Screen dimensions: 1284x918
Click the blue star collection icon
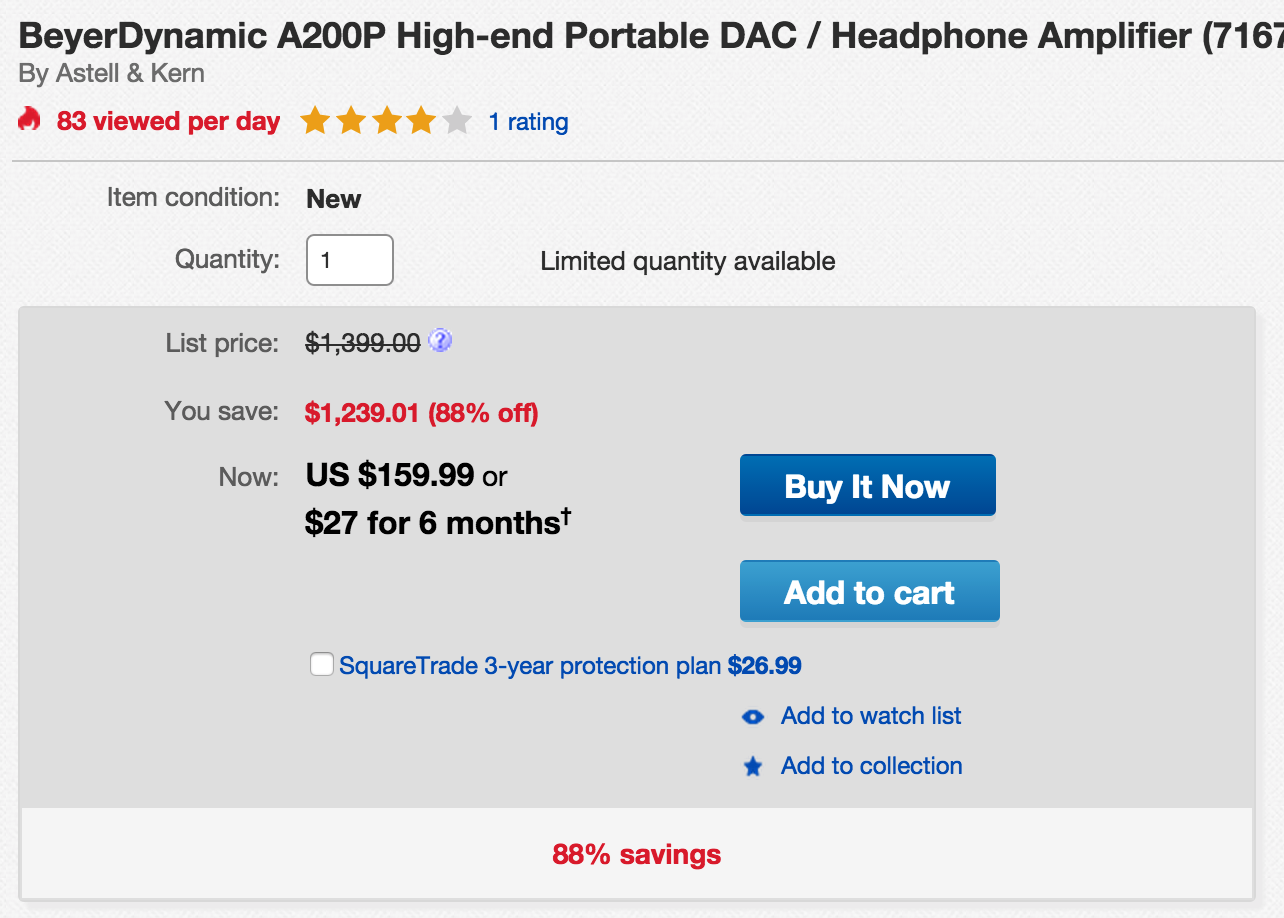(753, 767)
